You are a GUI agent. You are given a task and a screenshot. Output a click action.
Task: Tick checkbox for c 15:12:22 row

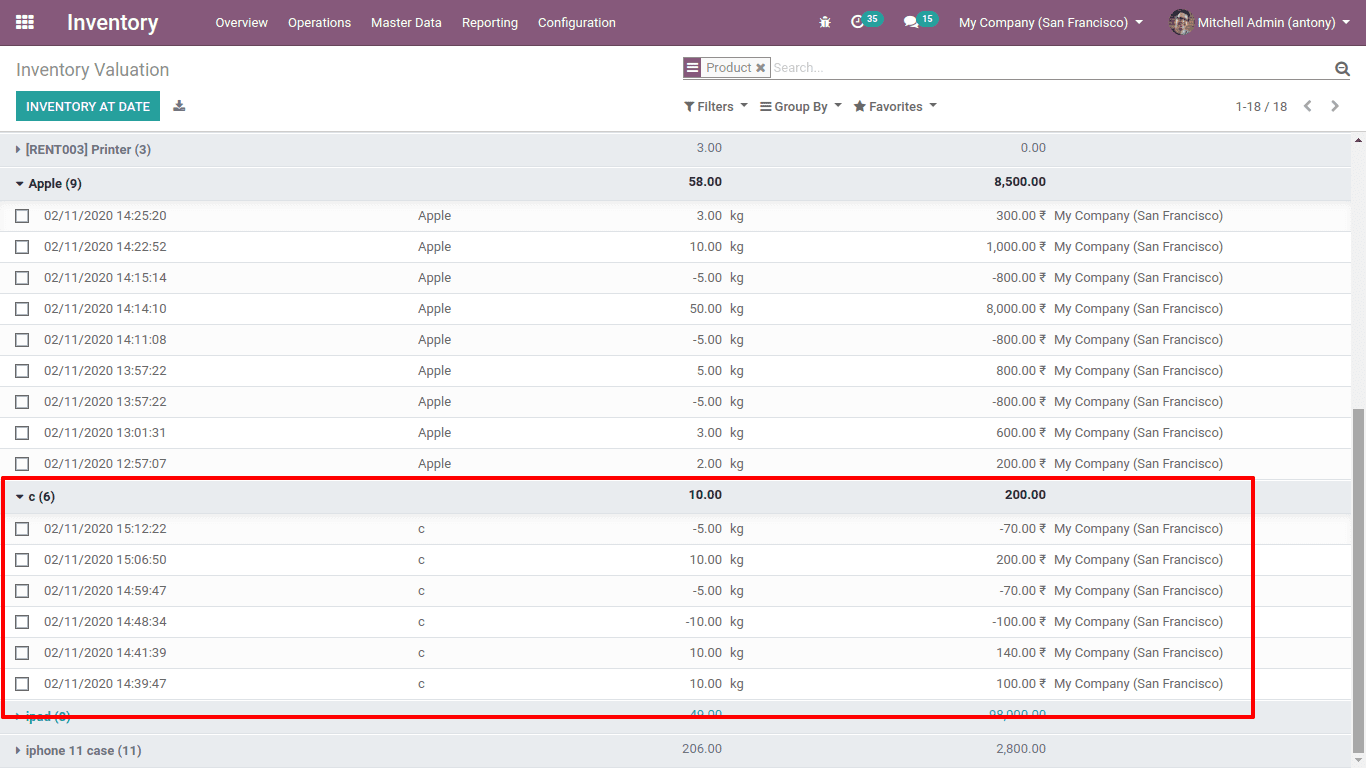point(22,529)
